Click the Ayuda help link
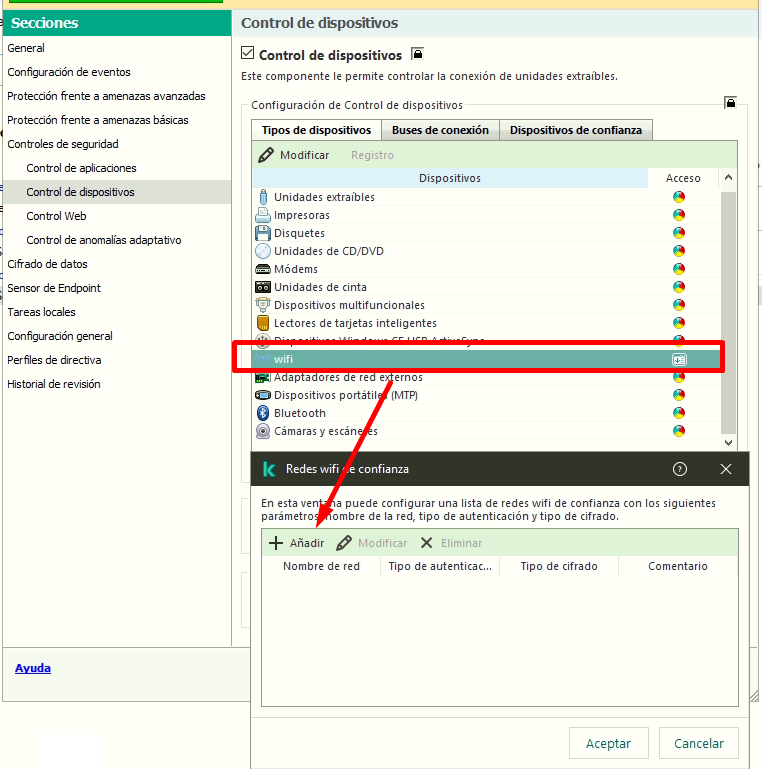The width and height of the screenshot is (762, 769). 33,668
